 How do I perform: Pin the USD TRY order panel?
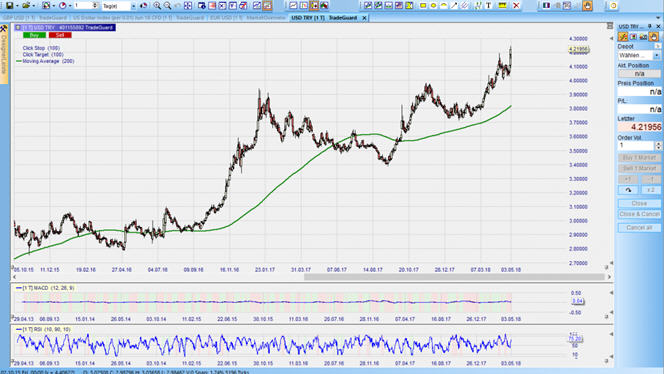(x=650, y=26)
